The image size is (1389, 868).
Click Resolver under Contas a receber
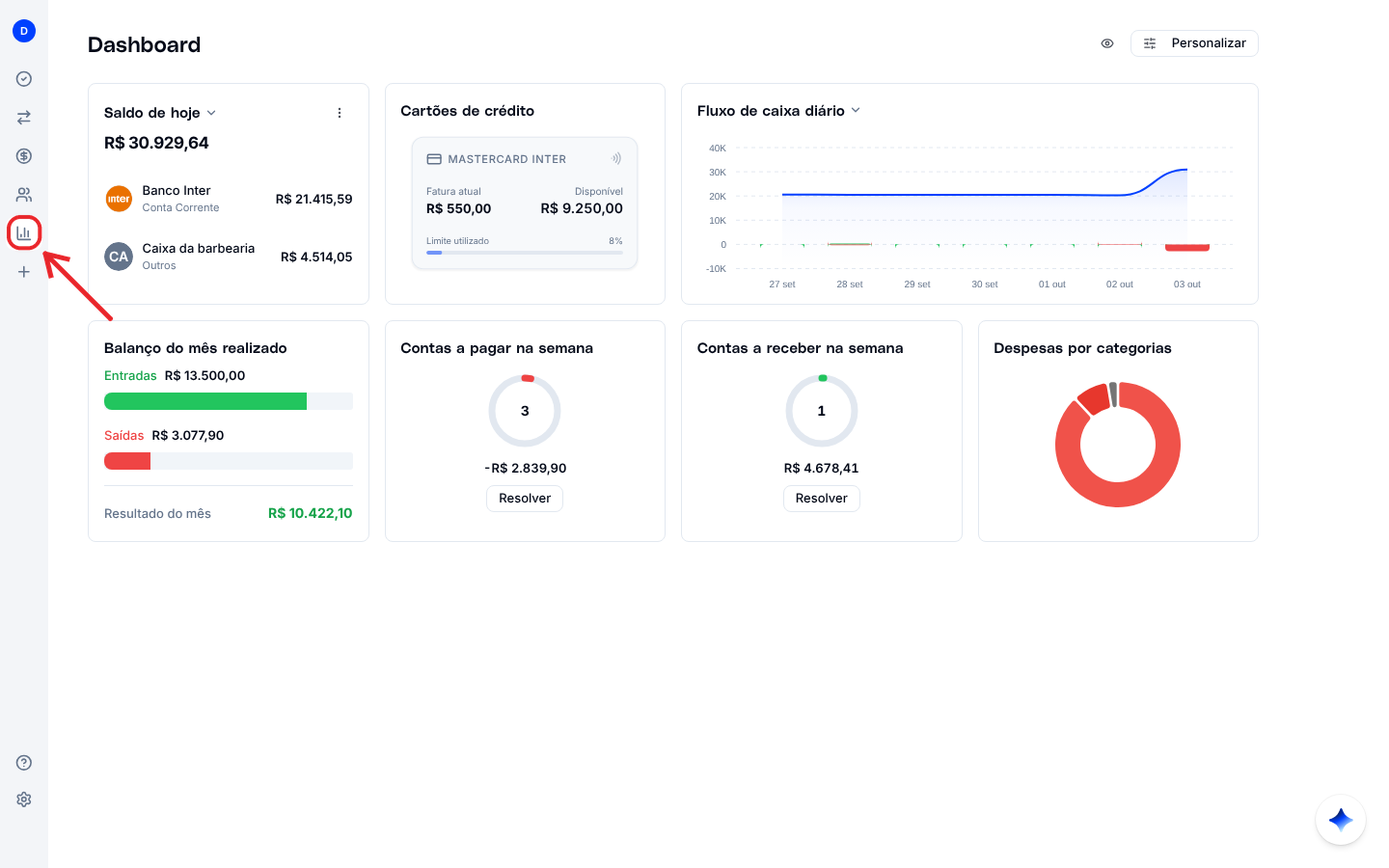click(x=822, y=499)
